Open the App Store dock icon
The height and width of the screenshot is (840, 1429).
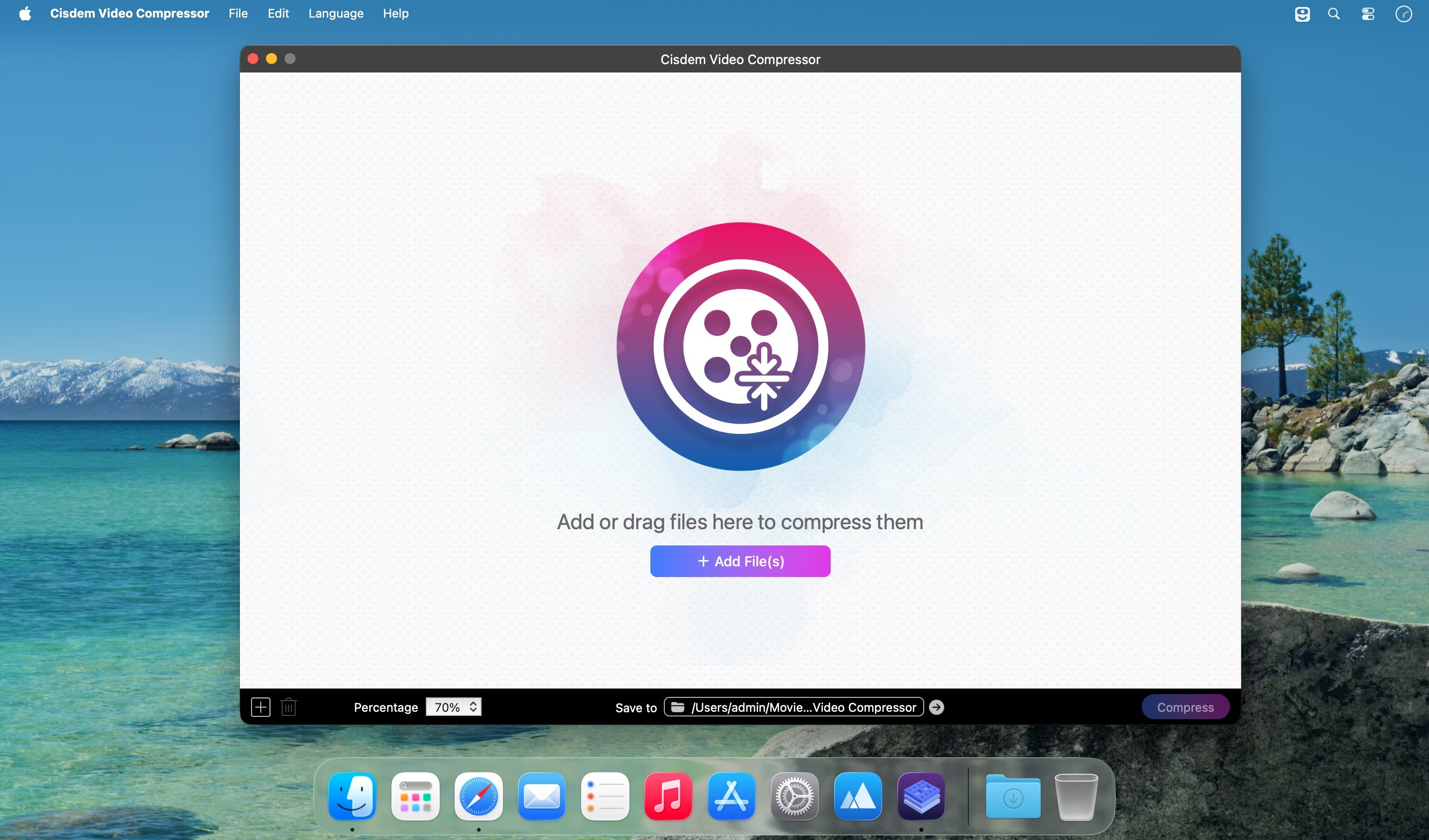coord(731,796)
